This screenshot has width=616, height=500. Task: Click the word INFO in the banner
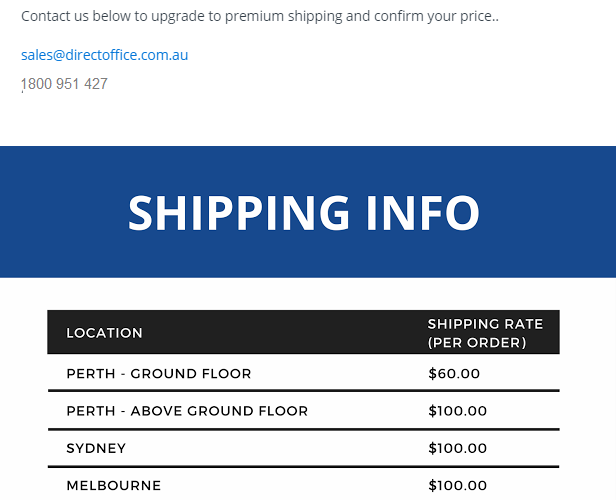[x=423, y=213]
